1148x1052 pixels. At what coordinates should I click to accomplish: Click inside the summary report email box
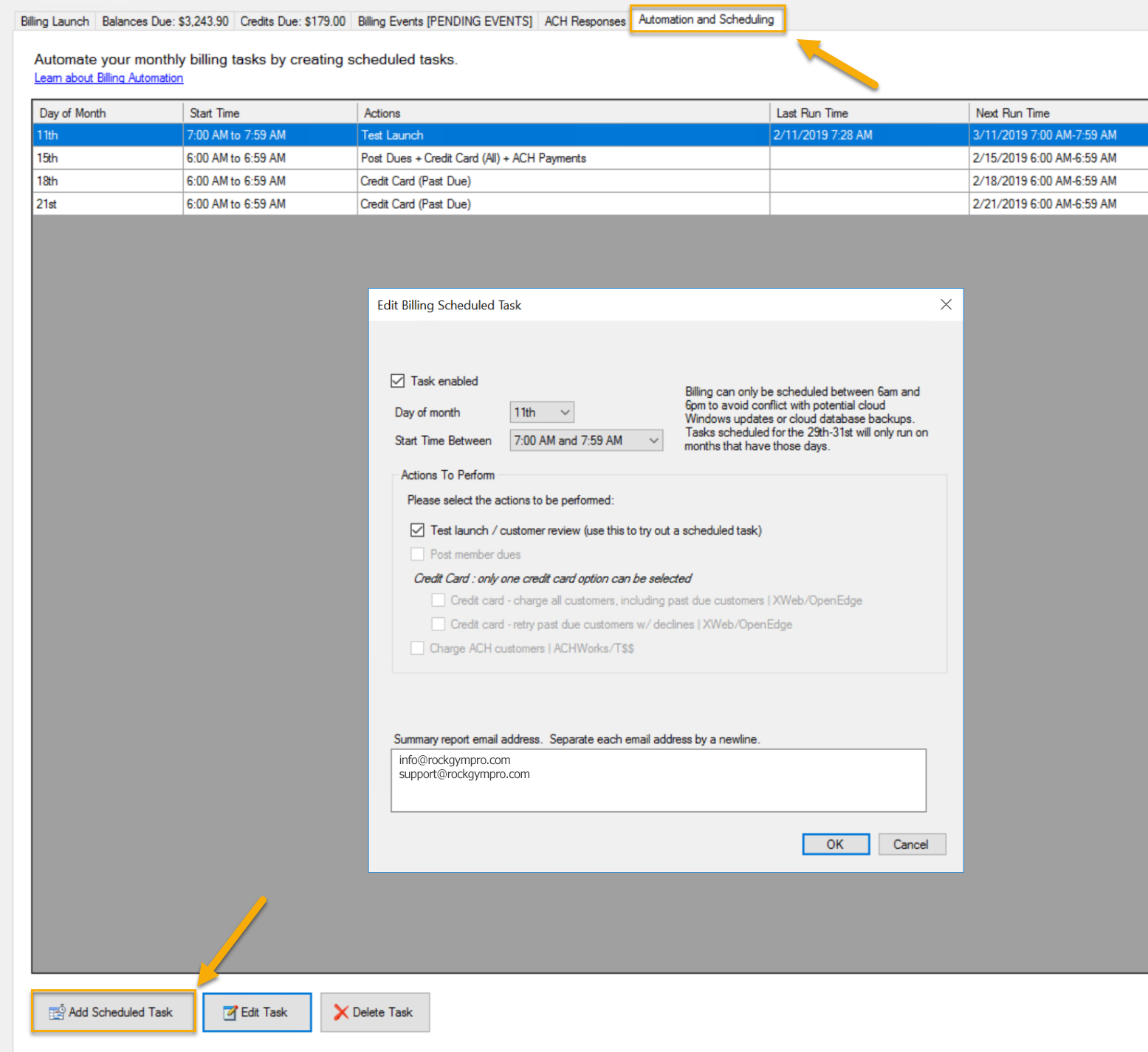coord(659,780)
